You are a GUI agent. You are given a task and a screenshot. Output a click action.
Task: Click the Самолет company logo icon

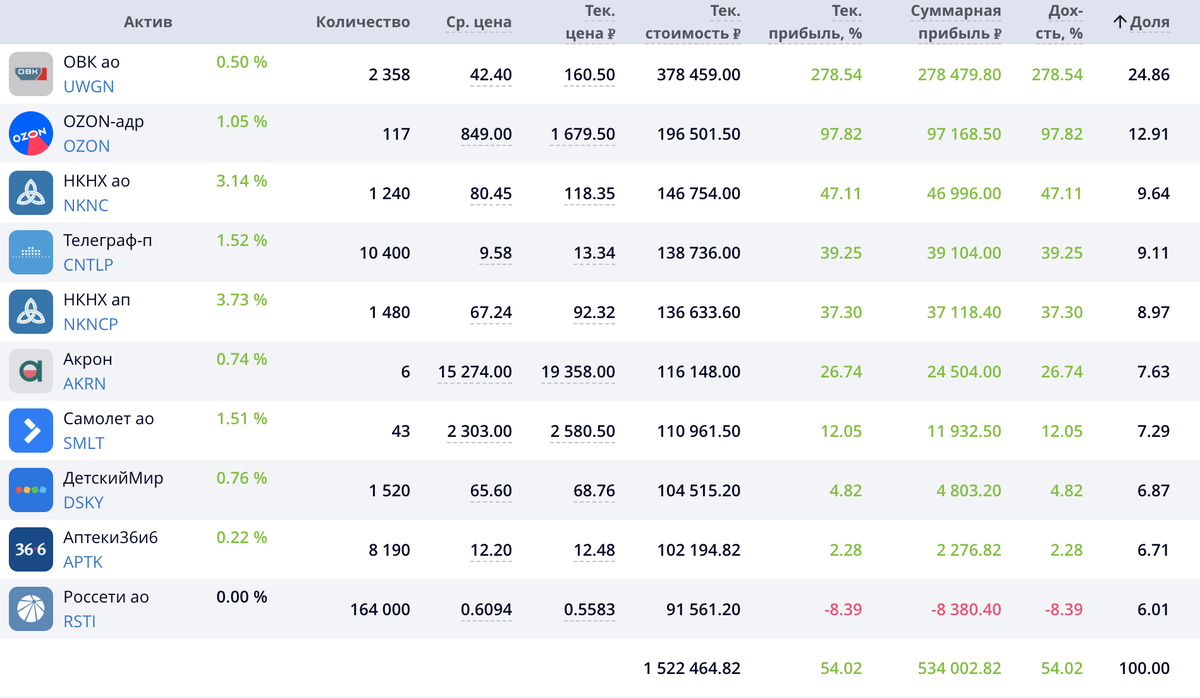[31, 431]
